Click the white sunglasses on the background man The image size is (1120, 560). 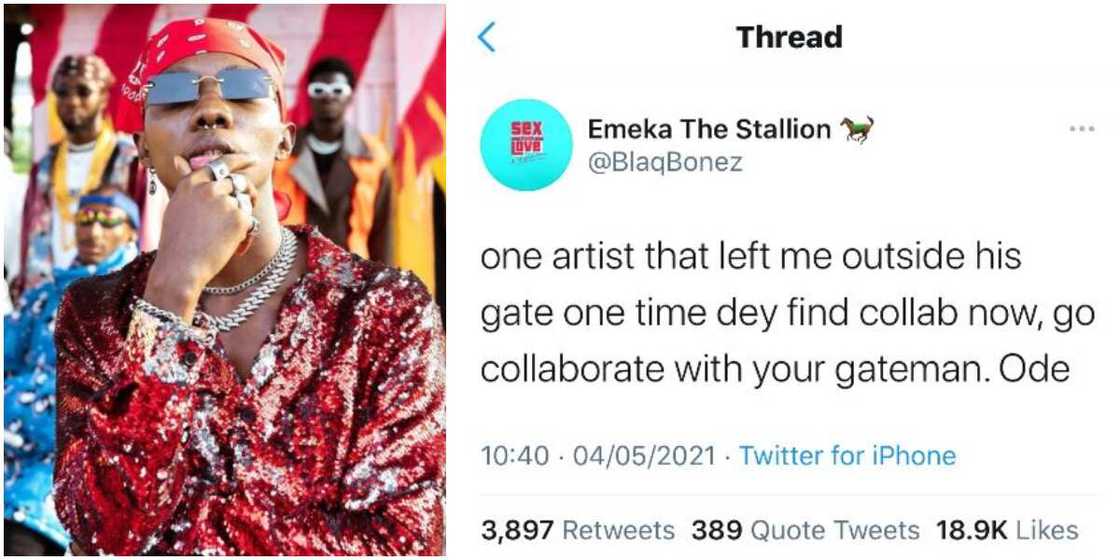[330, 89]
